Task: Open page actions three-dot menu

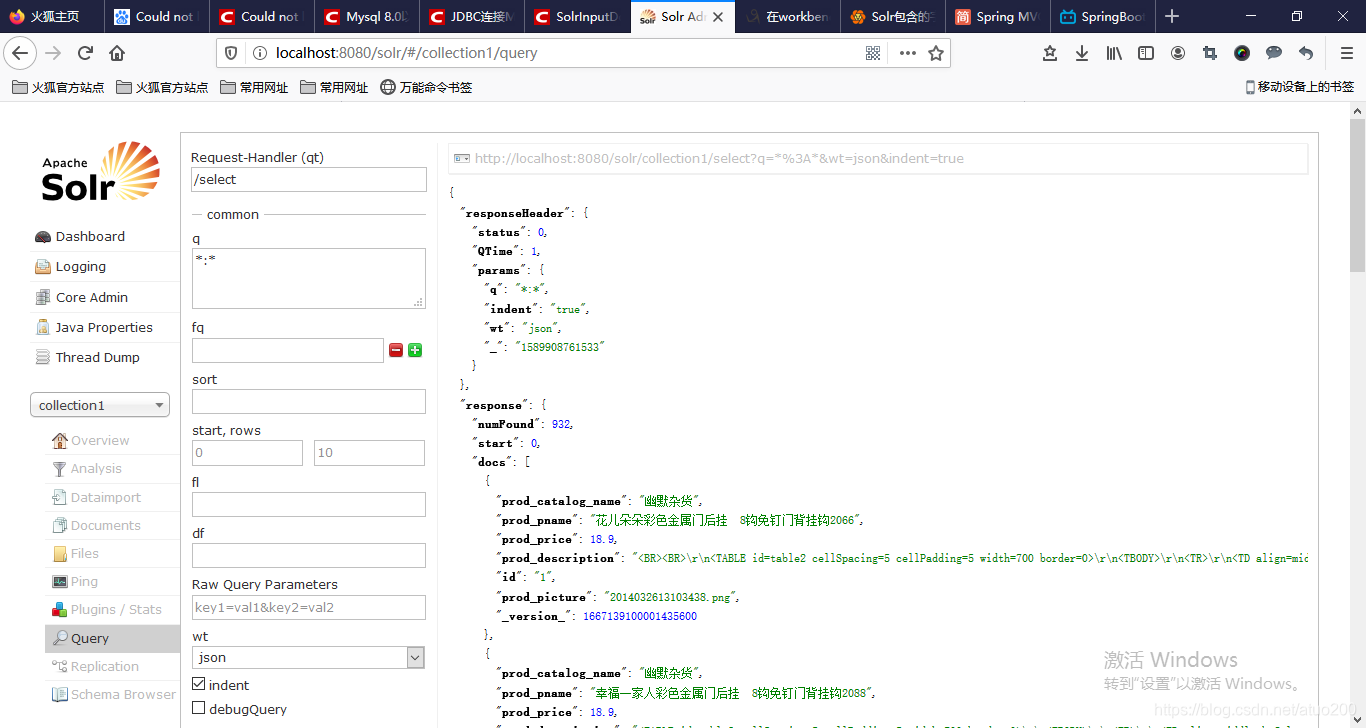Action: point(907,53)
